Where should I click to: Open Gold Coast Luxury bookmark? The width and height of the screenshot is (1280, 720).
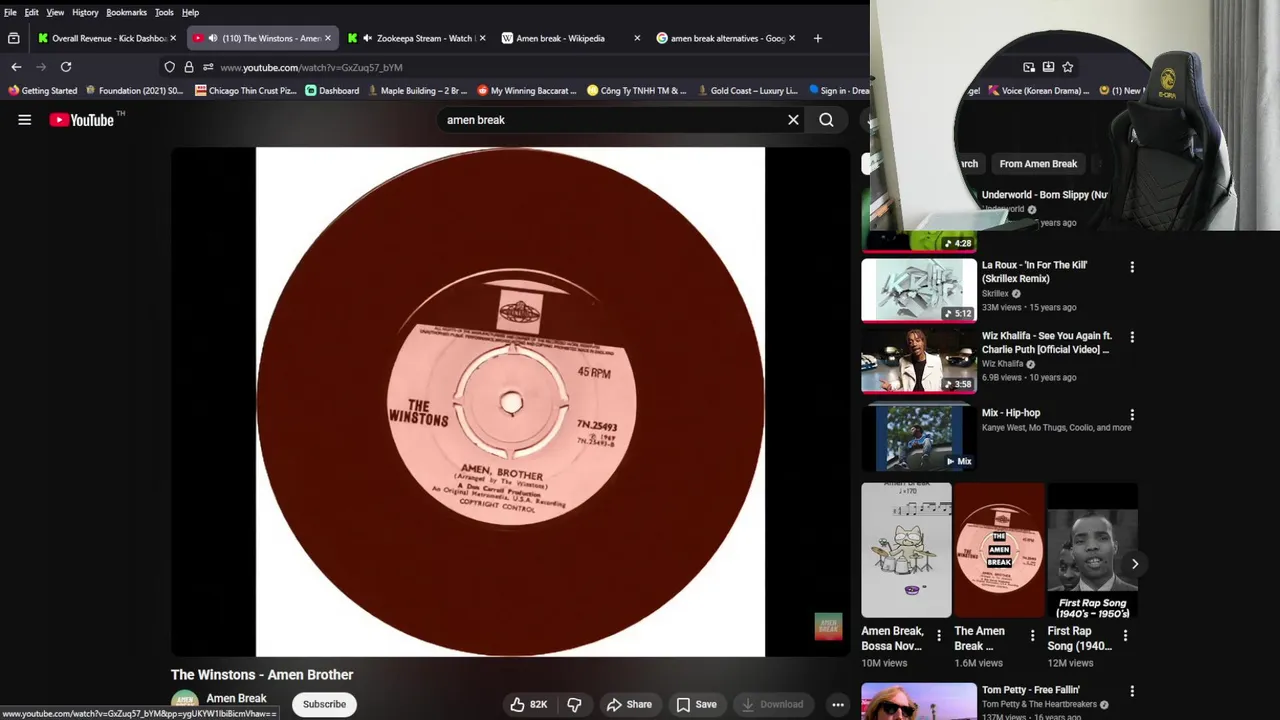click(747, 91)
